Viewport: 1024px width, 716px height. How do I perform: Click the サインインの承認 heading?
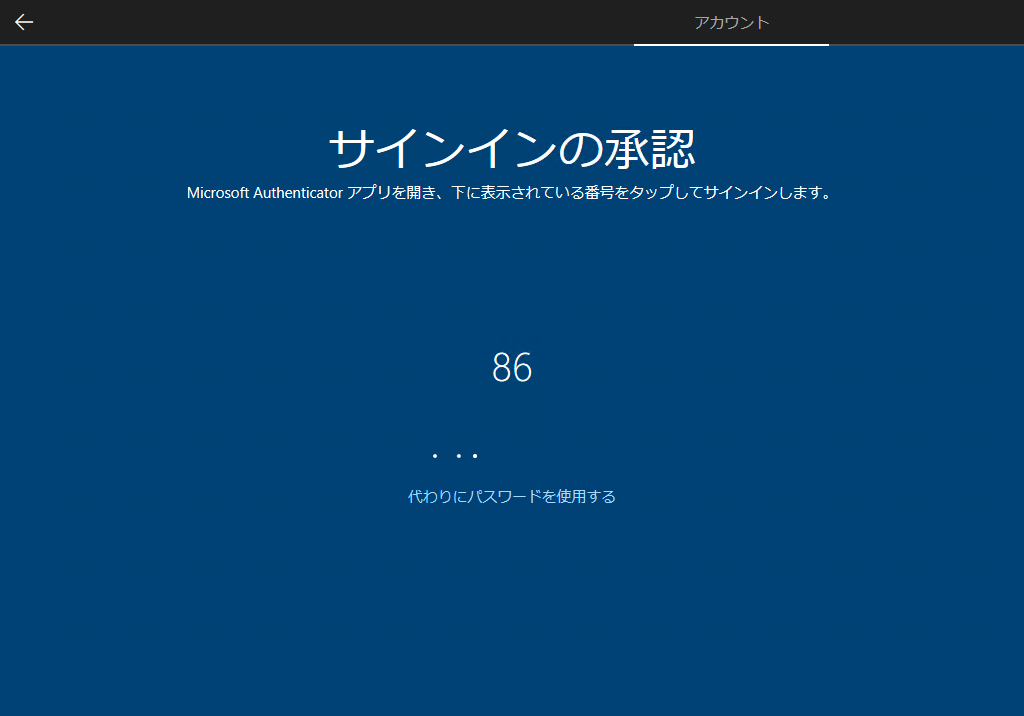coord(512,148)
